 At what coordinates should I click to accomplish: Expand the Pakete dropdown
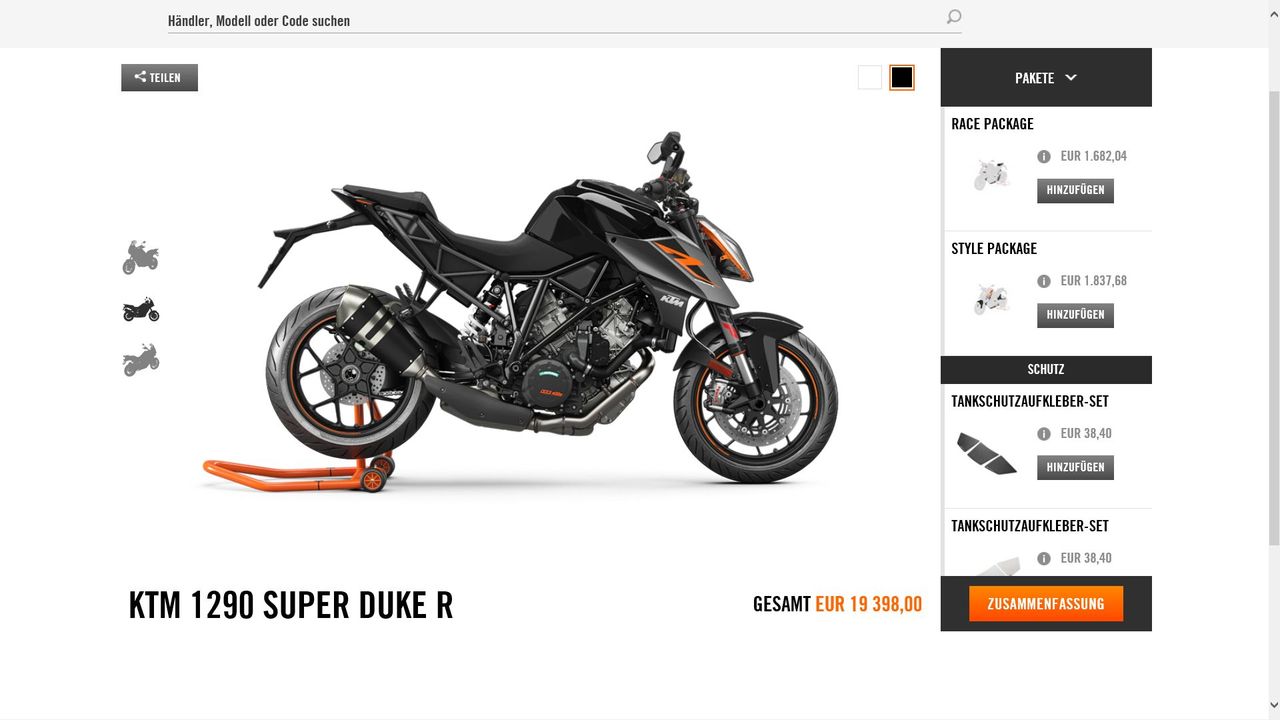pyautogui.click(x=1046, y=77)
